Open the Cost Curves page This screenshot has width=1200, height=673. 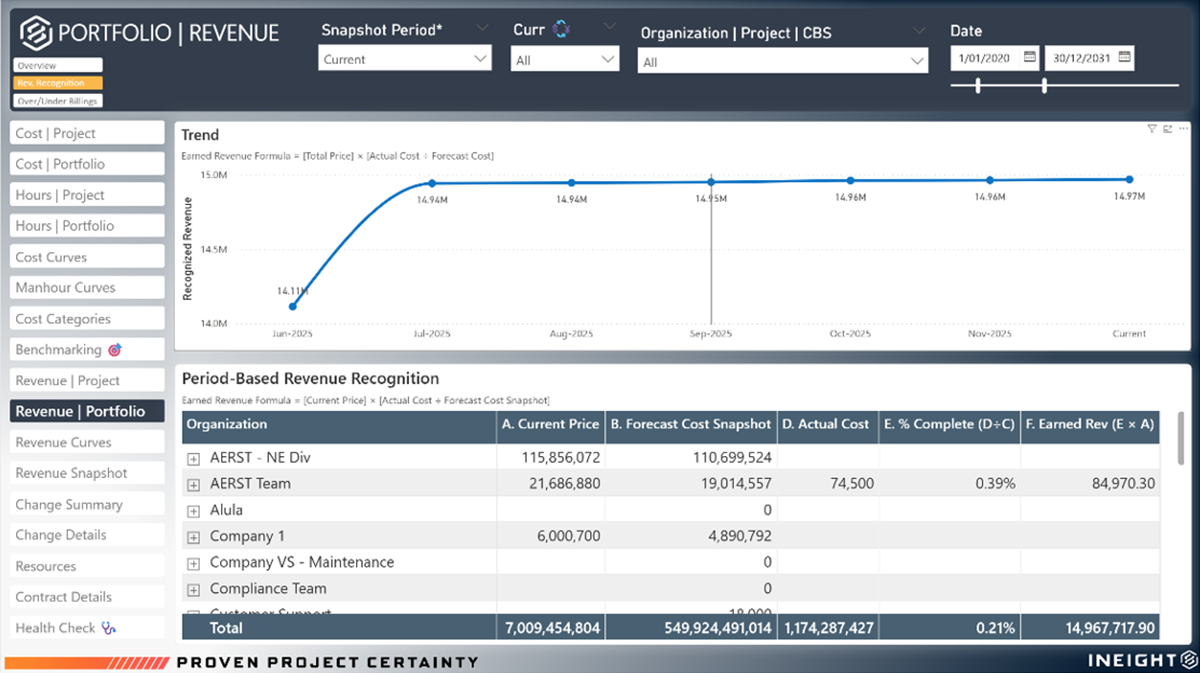point(87,257)
